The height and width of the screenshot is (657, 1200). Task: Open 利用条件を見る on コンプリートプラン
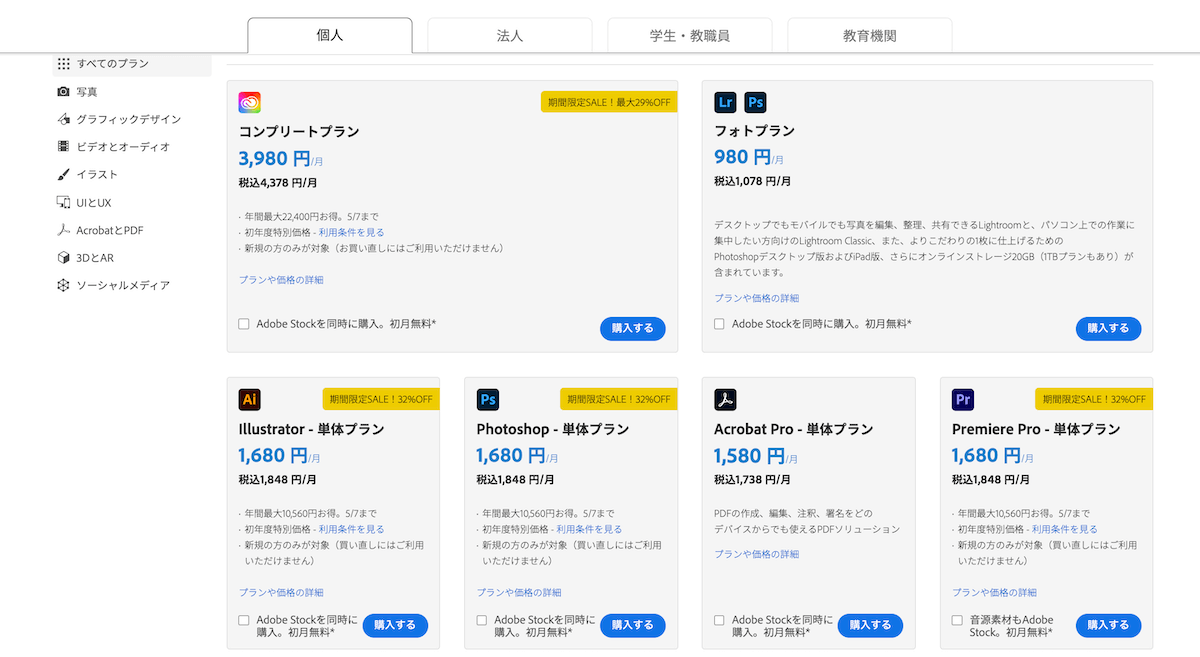click(351, 232)
